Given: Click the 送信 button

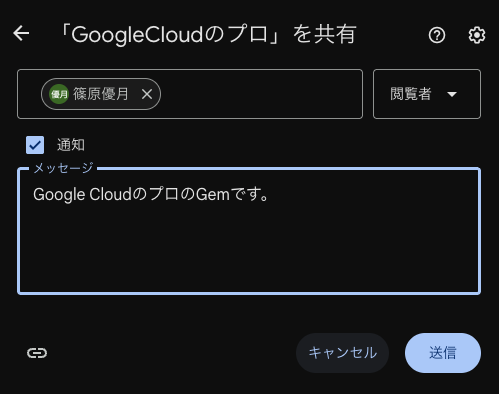Looking at the screenshot, I should pyautogui.click(x=443, y=353).
